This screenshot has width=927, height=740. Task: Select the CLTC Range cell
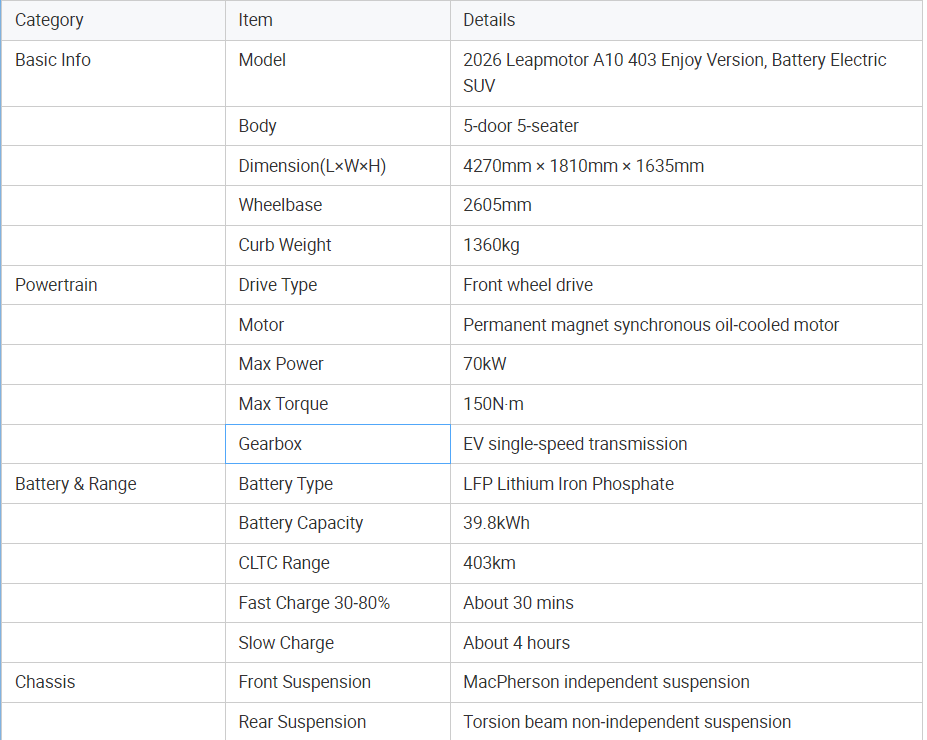pyautogui.click(x=338, y=563)
